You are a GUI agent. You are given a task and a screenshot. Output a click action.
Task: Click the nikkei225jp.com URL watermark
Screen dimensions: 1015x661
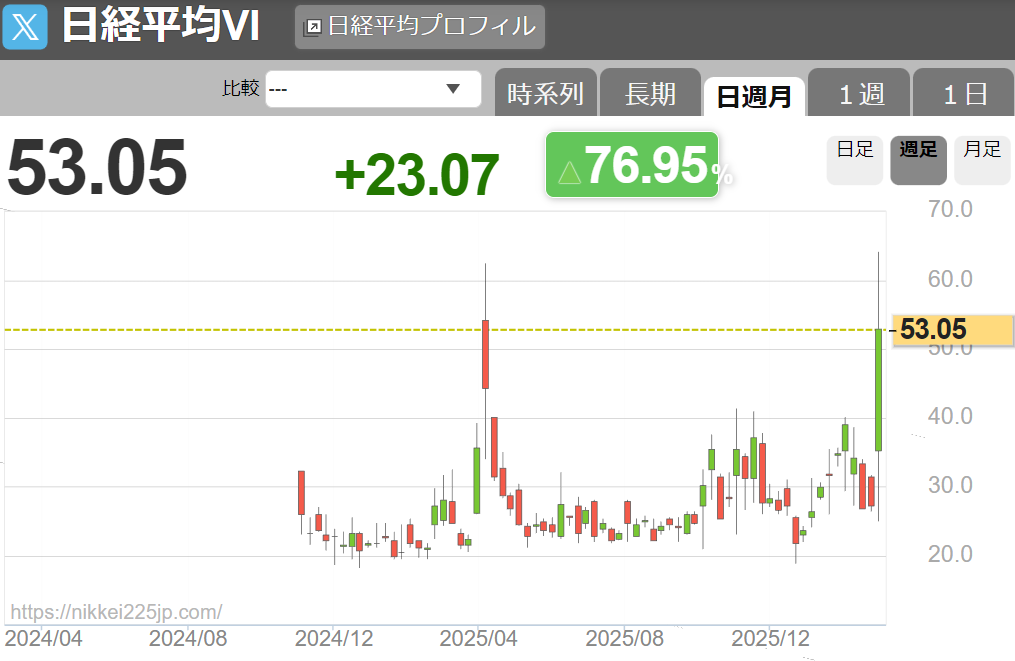(116, 612)
